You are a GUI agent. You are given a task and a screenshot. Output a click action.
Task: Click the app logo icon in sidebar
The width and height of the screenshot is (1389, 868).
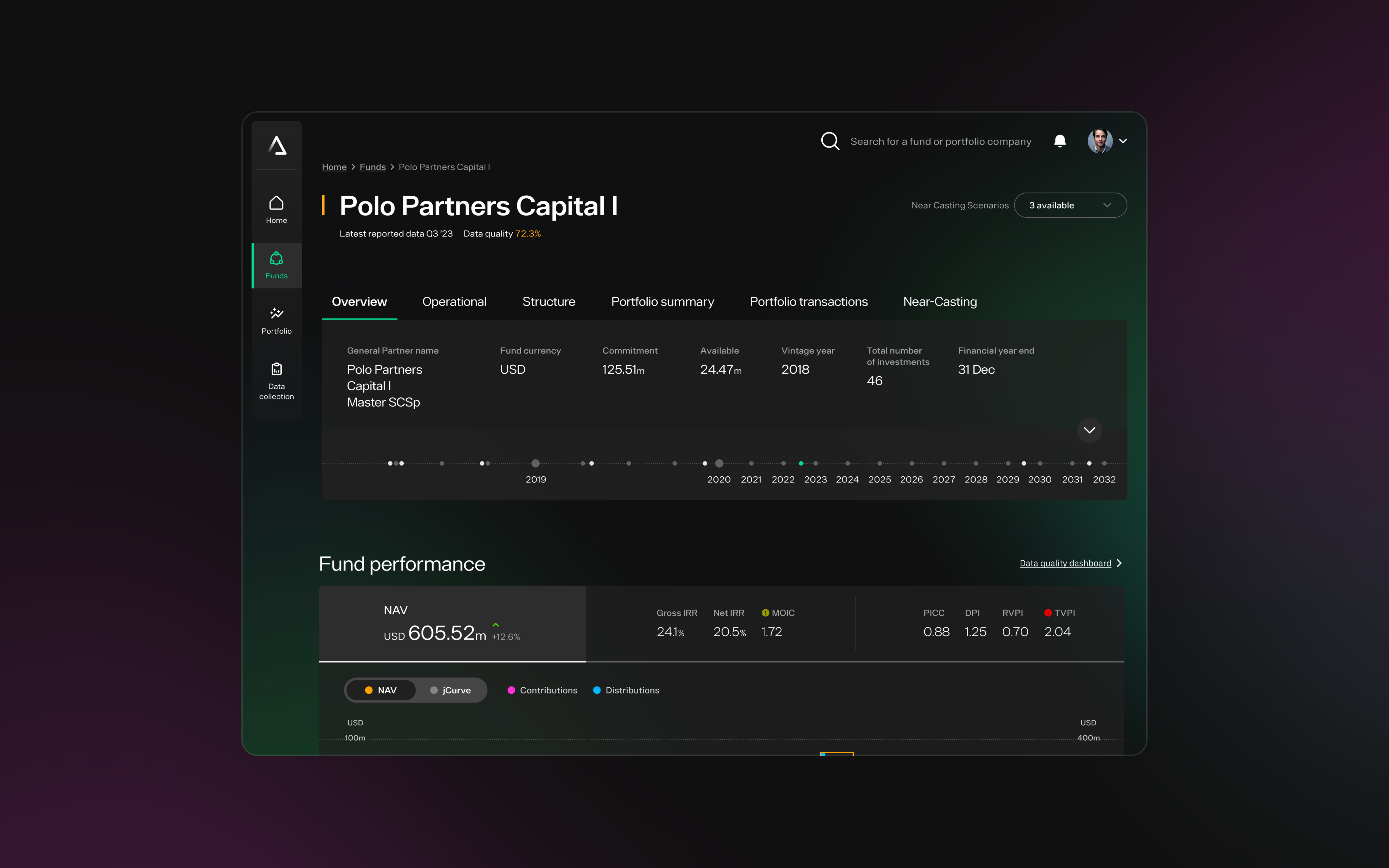(277, 145)
